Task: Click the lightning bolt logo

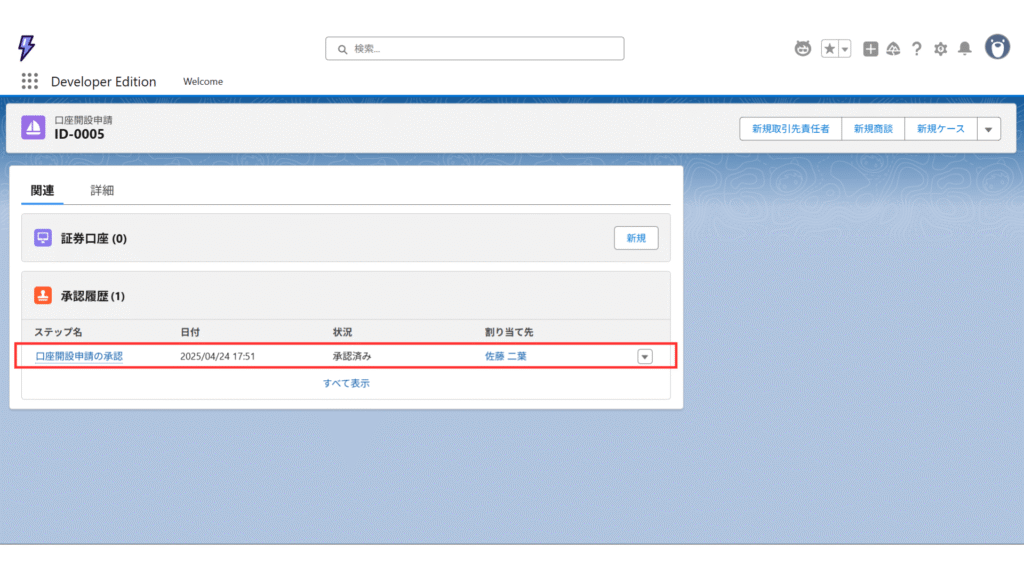Action: click(x=26, y=48)
